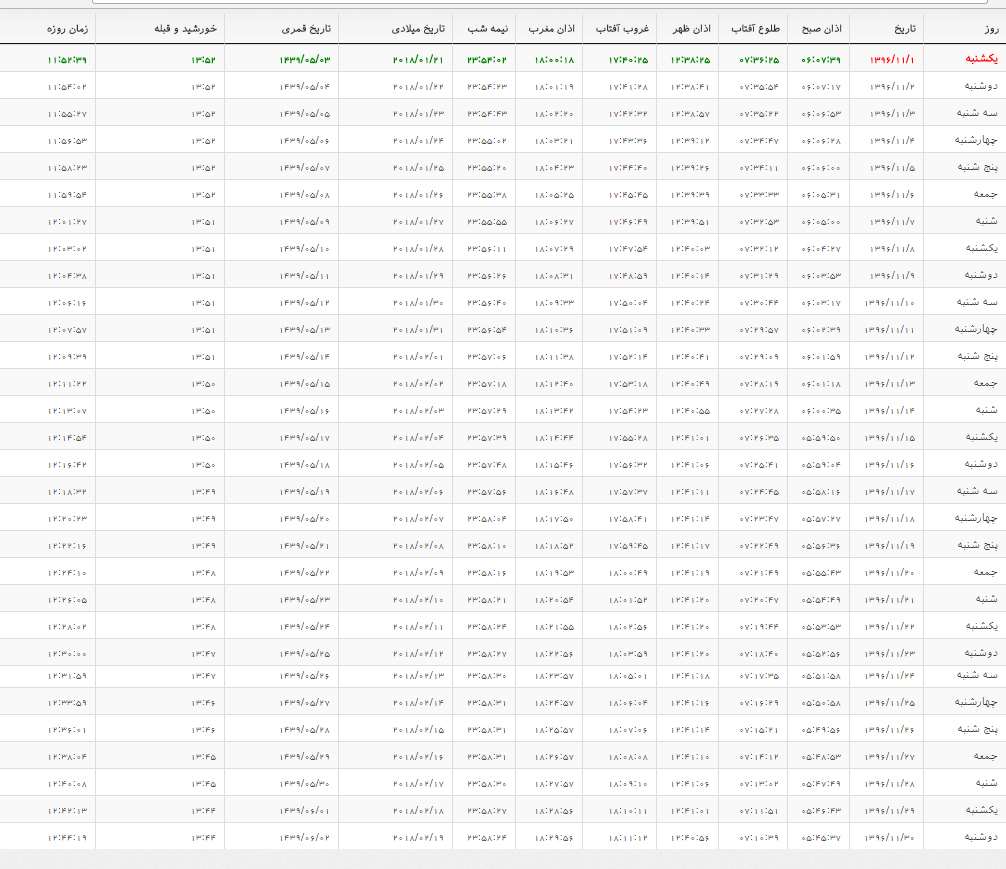Click fajr time ۰۶:۰۷:۱۷

tap(821, 87)
